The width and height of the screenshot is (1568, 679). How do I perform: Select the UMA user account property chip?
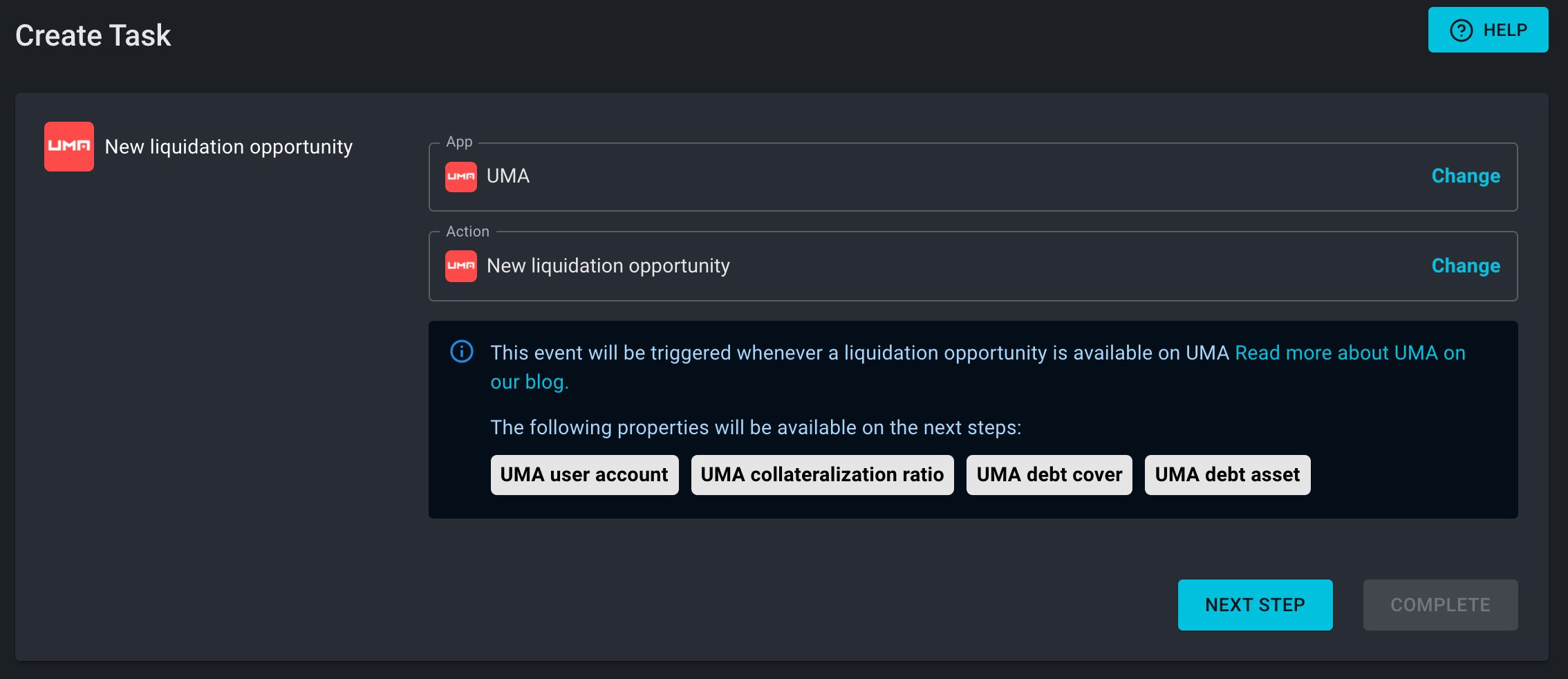click(x=584, y=474)
